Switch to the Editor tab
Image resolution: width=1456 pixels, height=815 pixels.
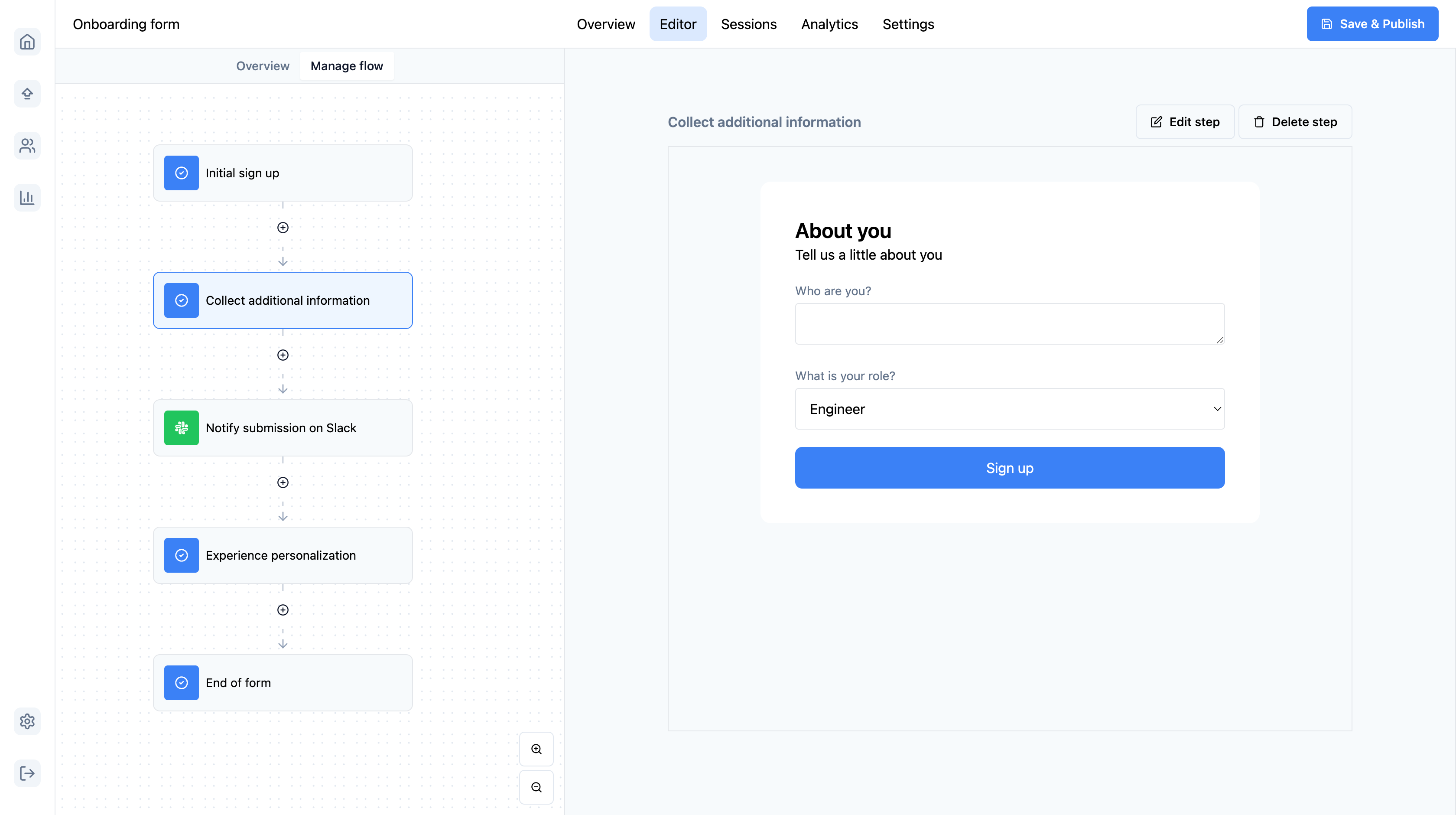678,24
